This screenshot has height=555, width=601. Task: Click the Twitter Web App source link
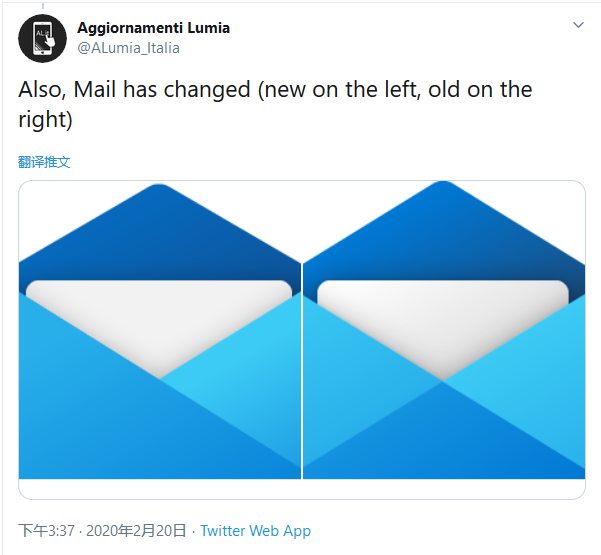256,531
